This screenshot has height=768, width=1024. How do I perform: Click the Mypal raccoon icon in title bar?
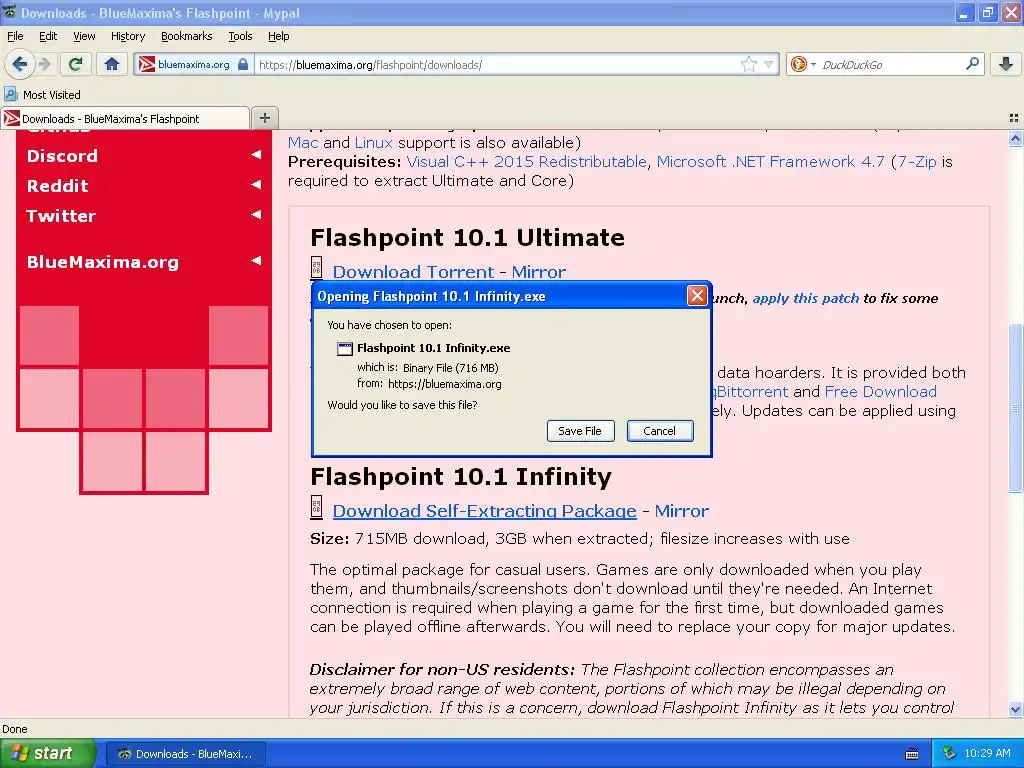pos(9,12)
